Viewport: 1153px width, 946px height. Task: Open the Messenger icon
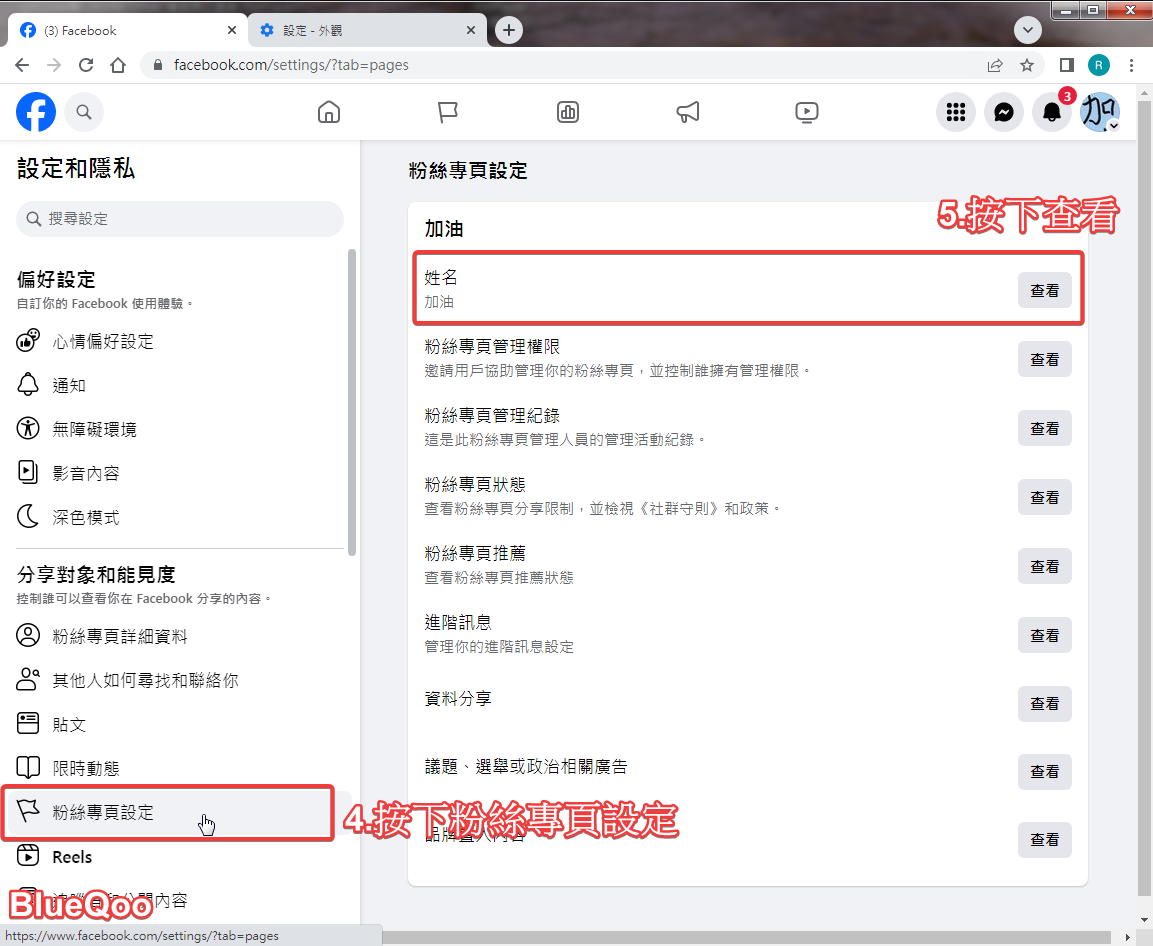tap(1003, 112)
